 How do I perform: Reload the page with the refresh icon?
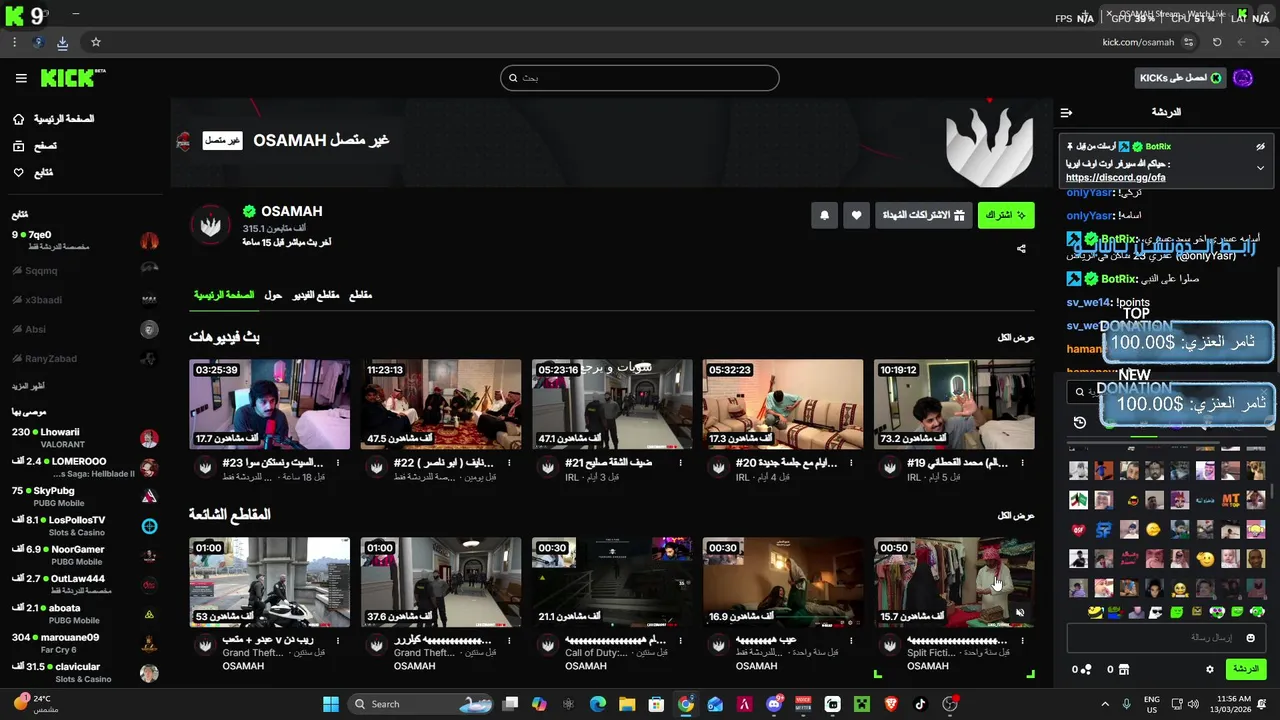pos(1217,42)
